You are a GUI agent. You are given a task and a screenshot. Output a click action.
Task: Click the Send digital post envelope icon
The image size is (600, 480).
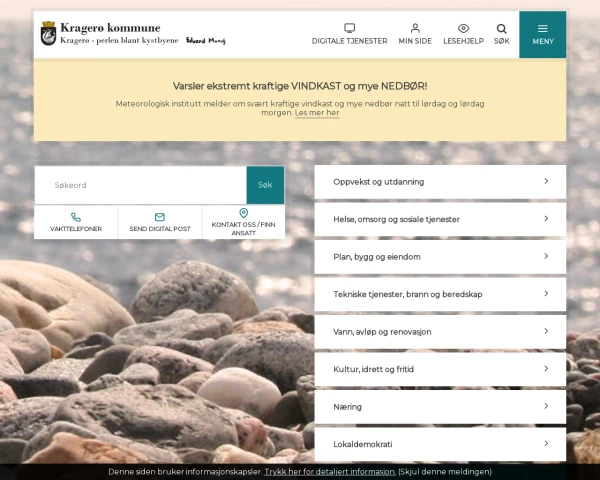click(160, 217)
